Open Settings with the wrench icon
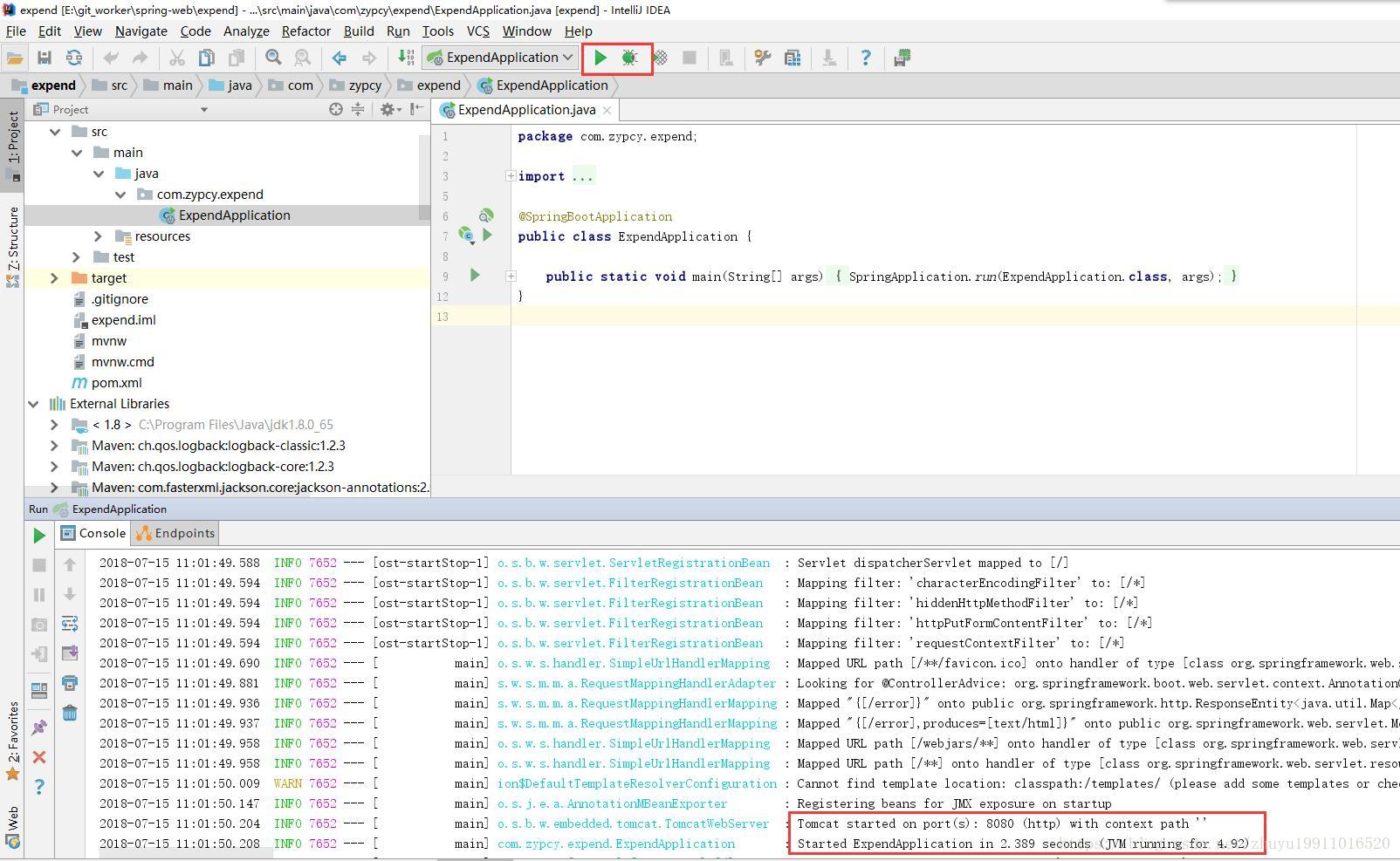This screenshot has width=1400, height=861. (x=763, y=58)
